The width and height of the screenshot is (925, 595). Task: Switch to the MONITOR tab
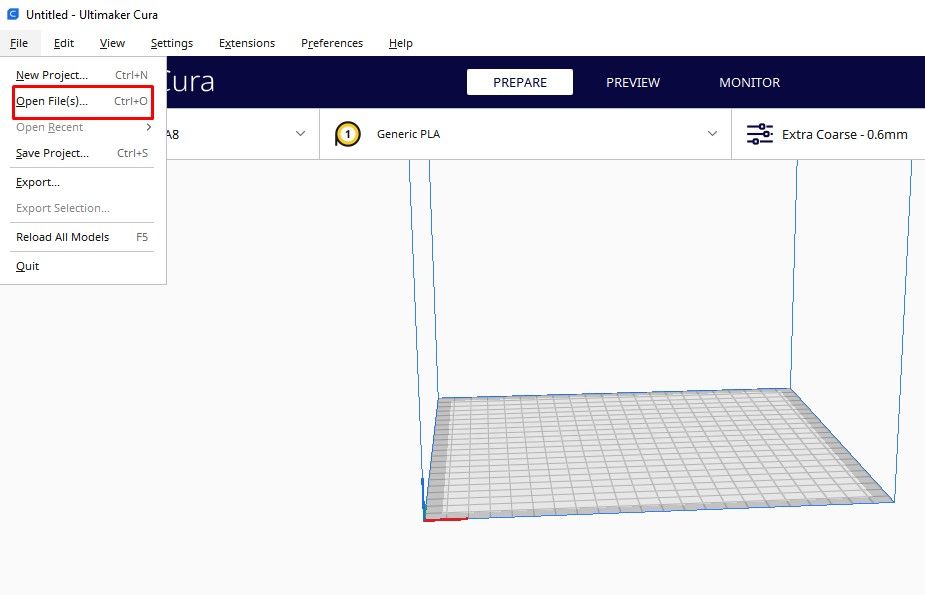point(749,82)
